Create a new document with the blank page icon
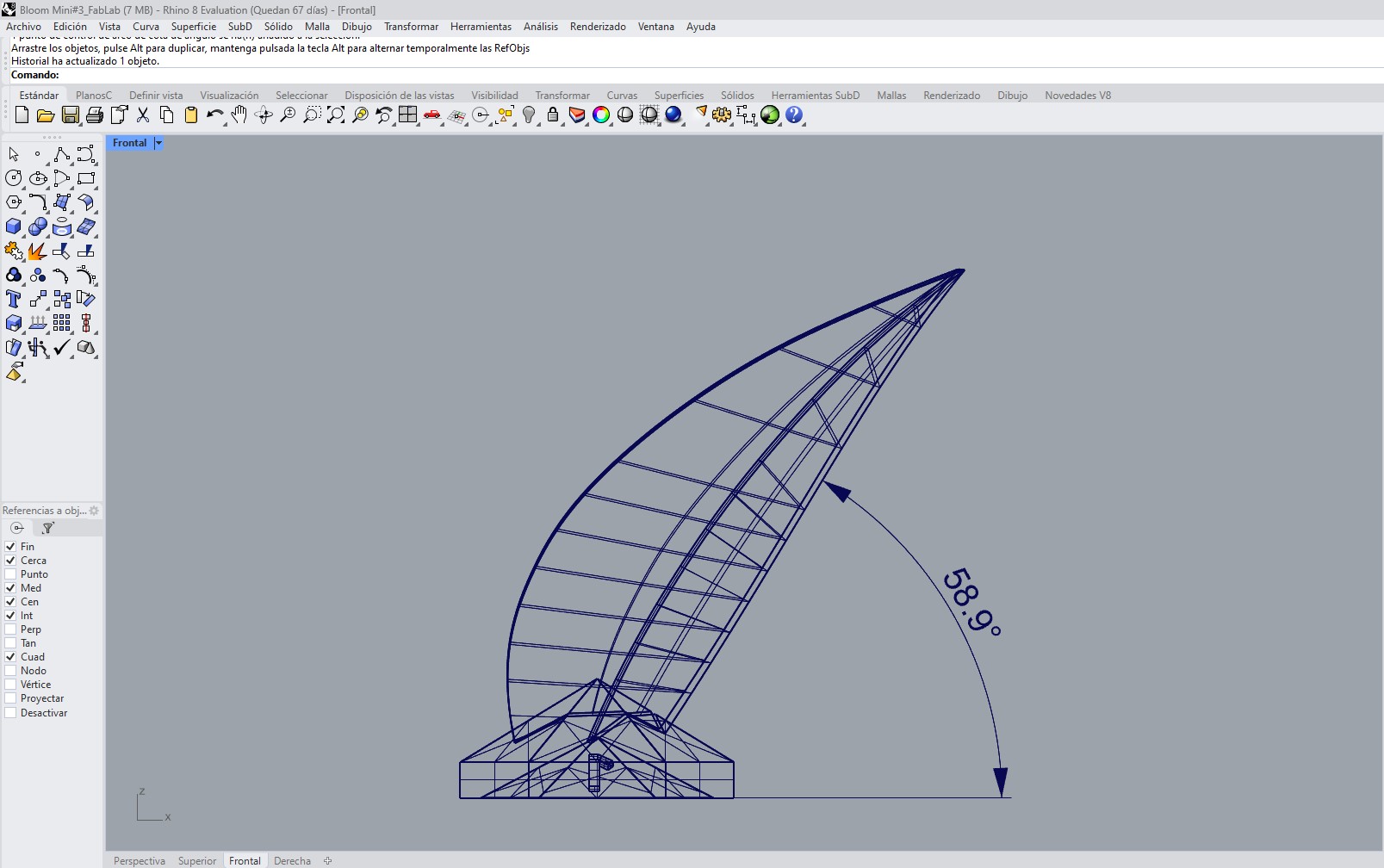The height and width of the screenshot is (868, 1384). (22, 115)
